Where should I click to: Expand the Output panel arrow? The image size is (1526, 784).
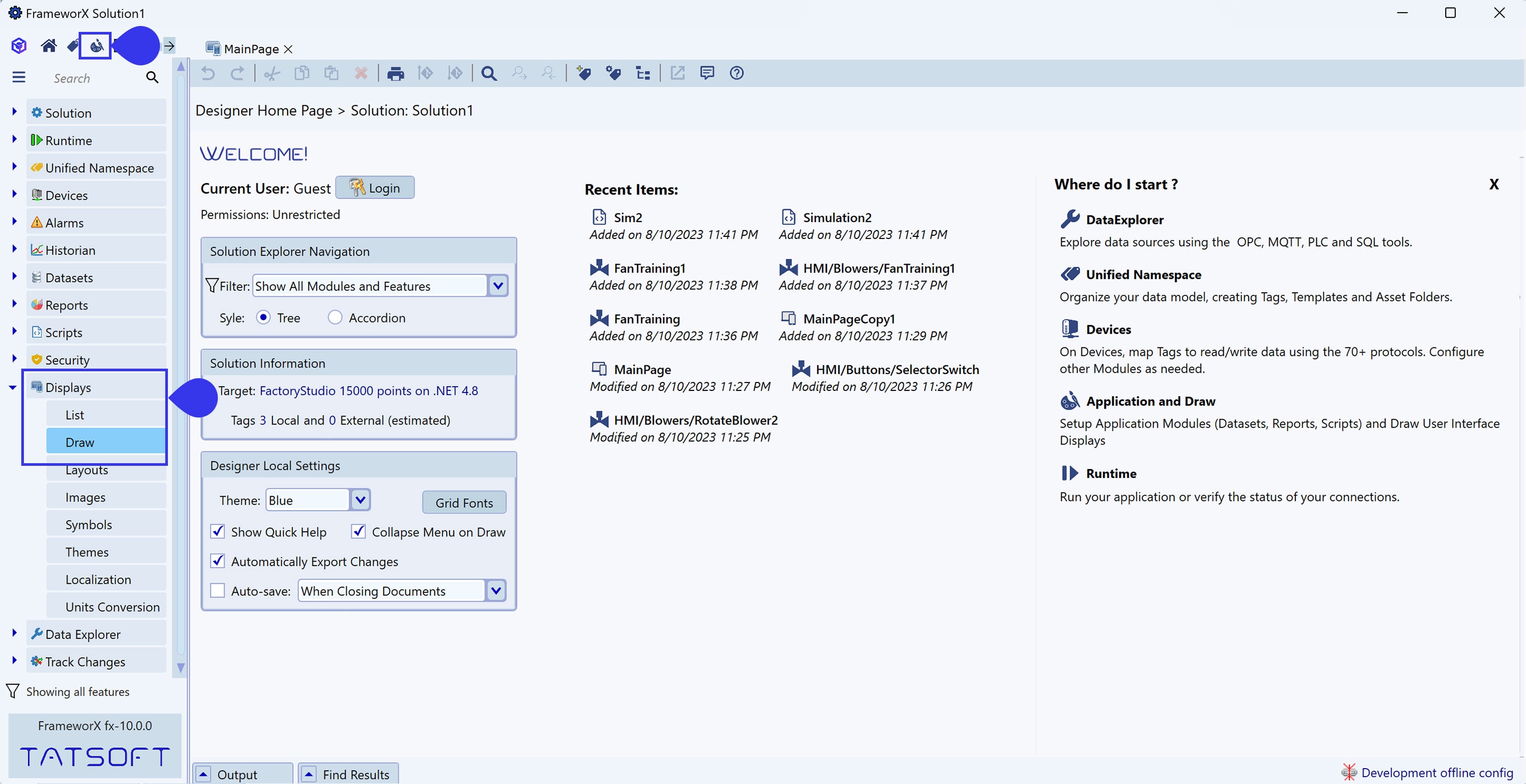click(203, 774)
